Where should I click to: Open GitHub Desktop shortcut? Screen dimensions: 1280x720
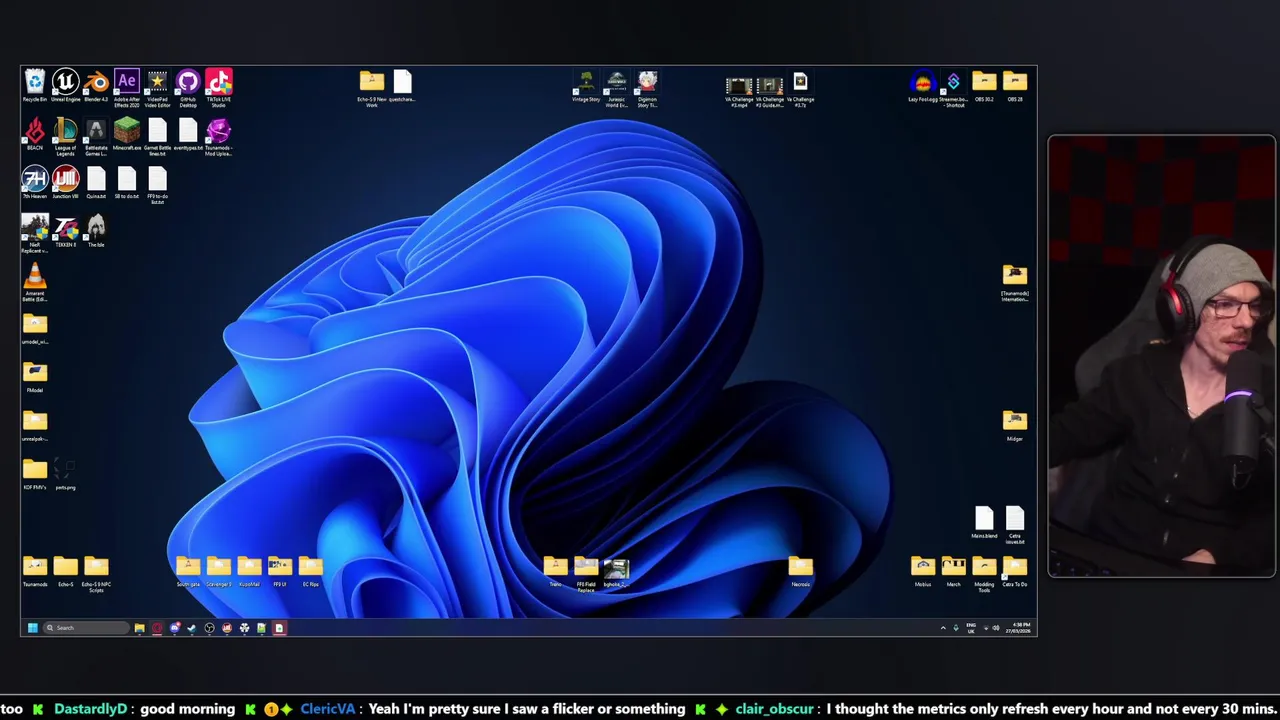point(188,88)
